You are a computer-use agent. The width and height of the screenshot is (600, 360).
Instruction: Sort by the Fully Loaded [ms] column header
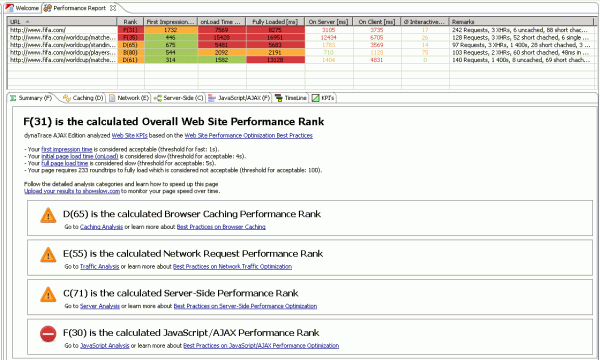click(x=276, y=22)
